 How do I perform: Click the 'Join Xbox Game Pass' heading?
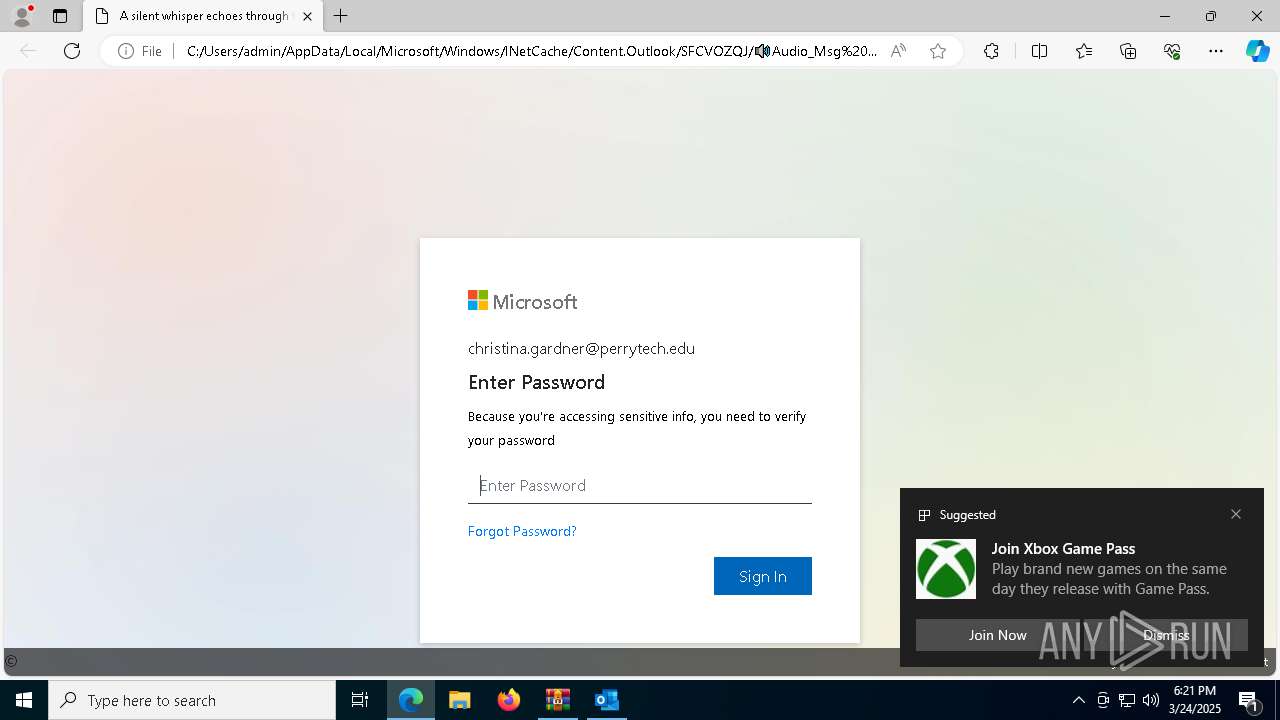(1063, 548)
